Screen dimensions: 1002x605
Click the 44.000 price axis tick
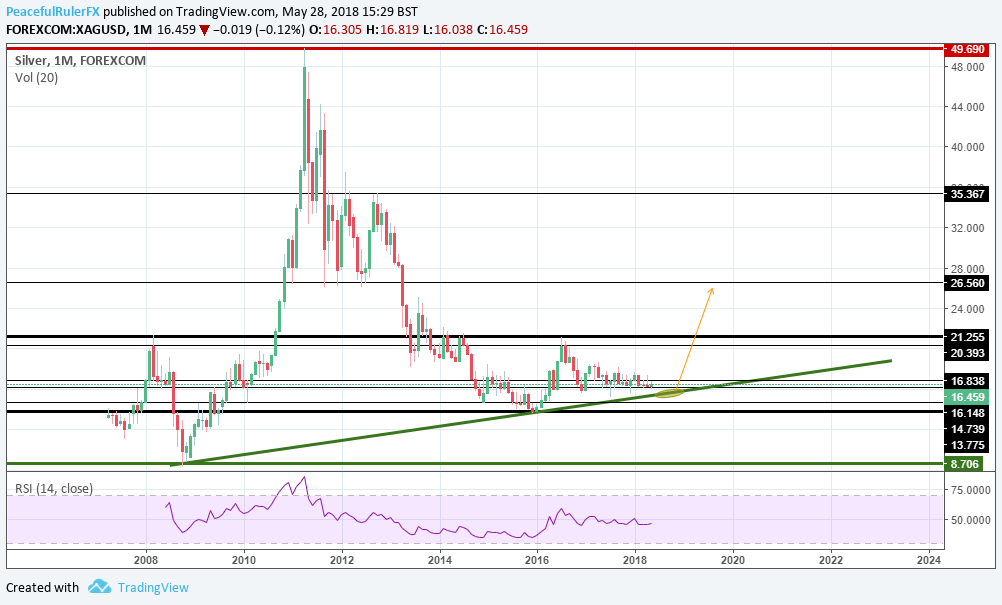click(967, 107)
